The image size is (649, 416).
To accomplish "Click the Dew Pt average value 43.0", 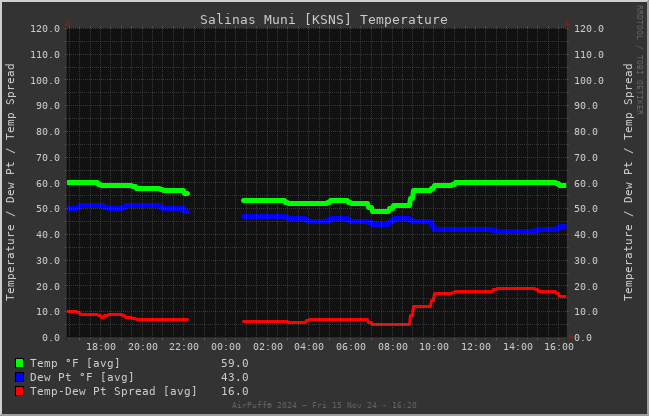I will [235, 377].
